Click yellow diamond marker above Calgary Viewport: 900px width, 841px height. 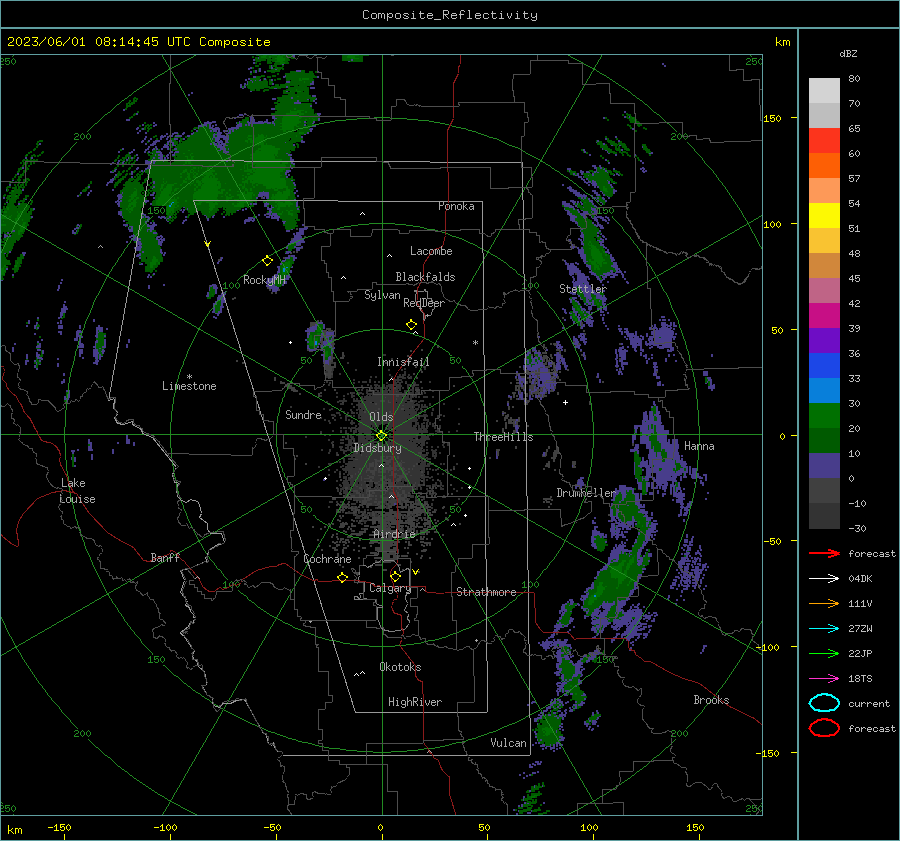(x=395, y=576)
